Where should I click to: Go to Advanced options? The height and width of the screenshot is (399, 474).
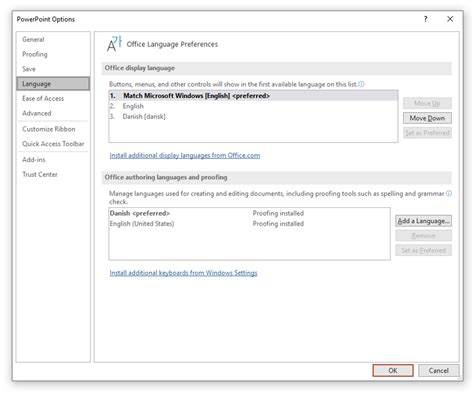37,113
